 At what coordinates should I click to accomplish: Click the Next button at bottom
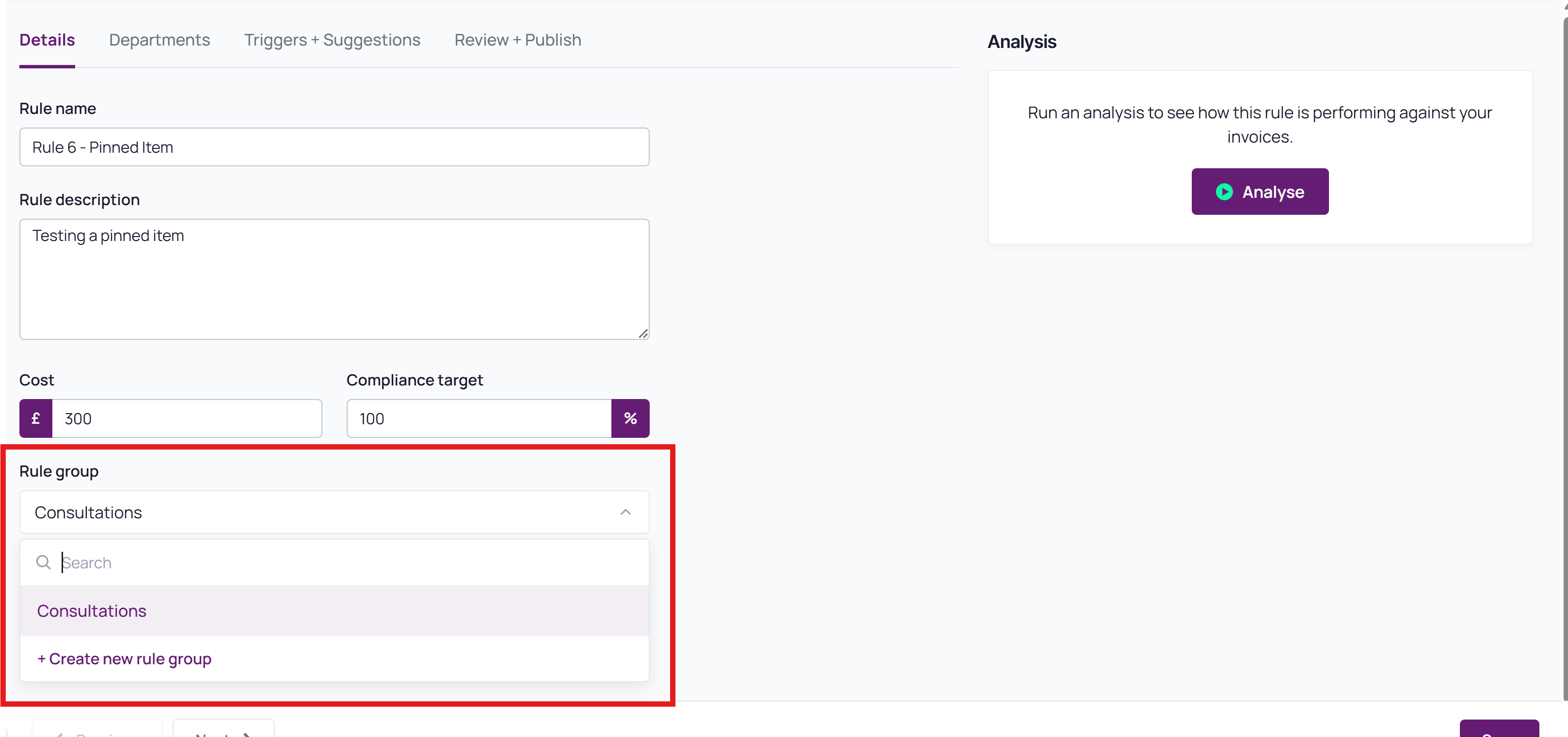point(224,729)
